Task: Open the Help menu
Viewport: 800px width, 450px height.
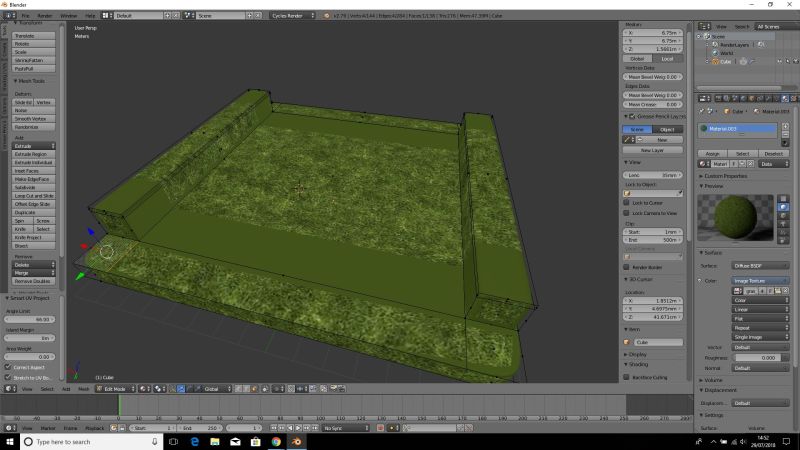Action: [90, 16]
